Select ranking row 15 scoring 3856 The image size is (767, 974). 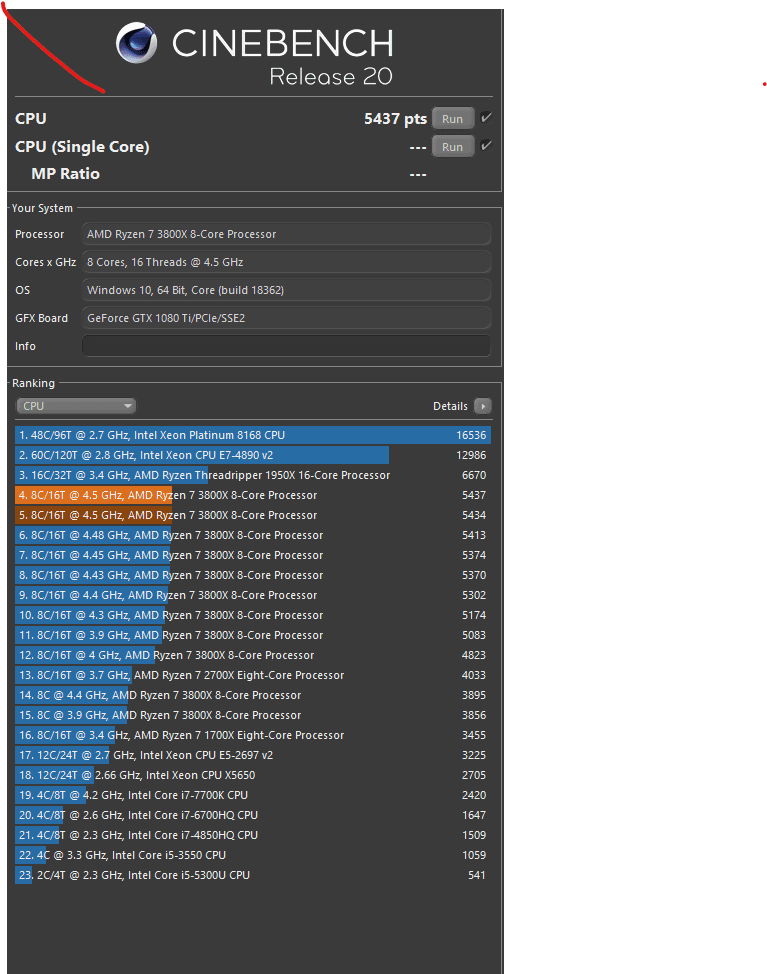pyautogui.click(x=253, y=715)
